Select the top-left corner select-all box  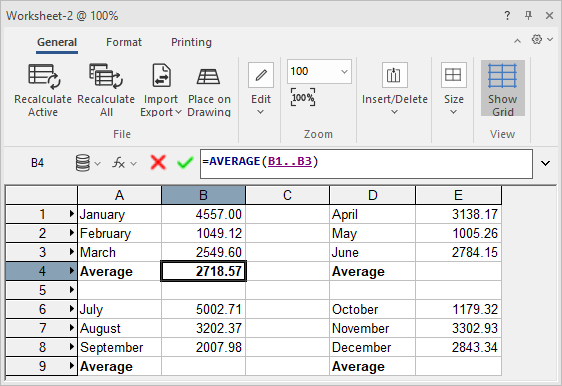click(x=42, y=195)
